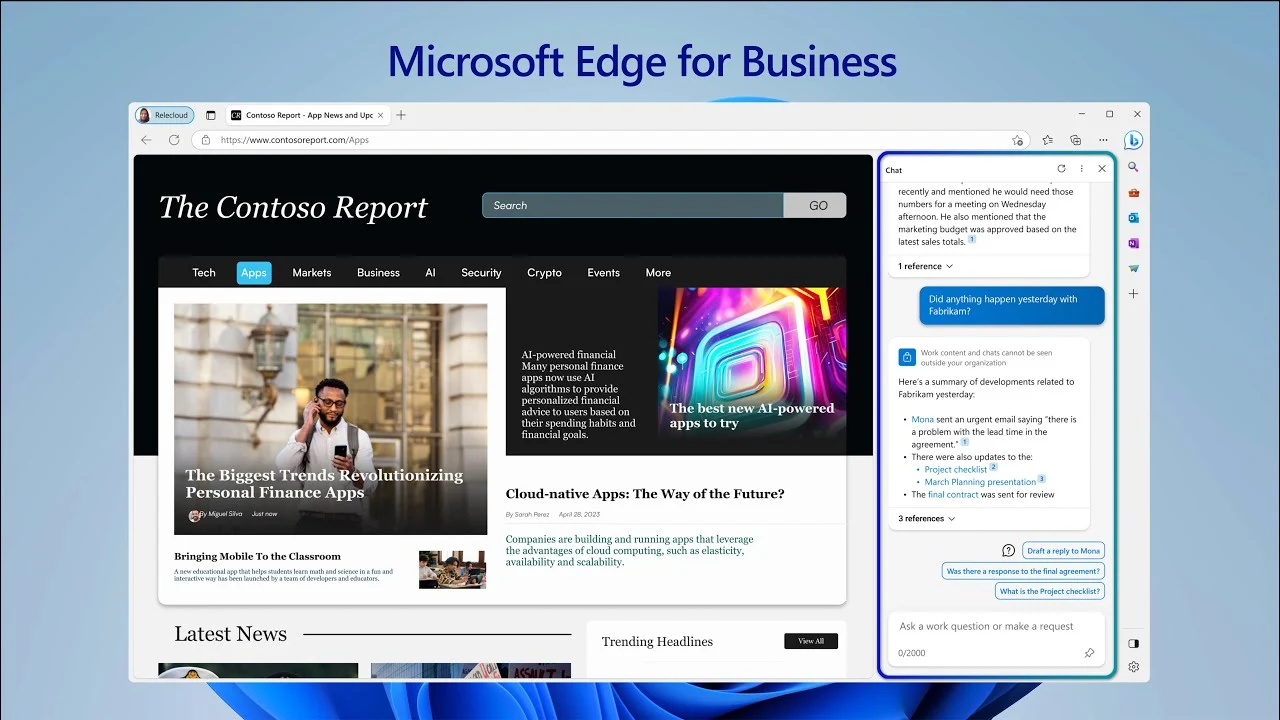Viewport: 1280px width, 720px height.
Task: Open Collections icon in toolbar
Action: point(1075,140)
